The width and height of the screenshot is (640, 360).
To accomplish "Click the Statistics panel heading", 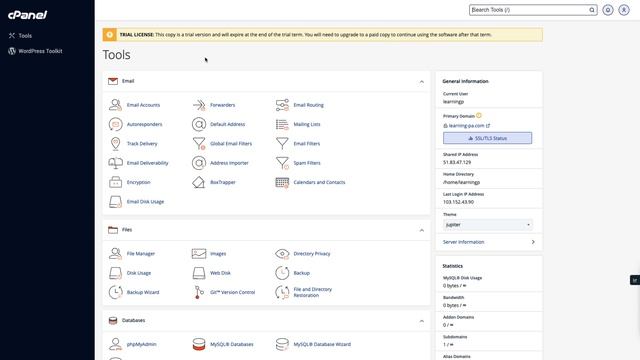I will click(x=453, y=266).
